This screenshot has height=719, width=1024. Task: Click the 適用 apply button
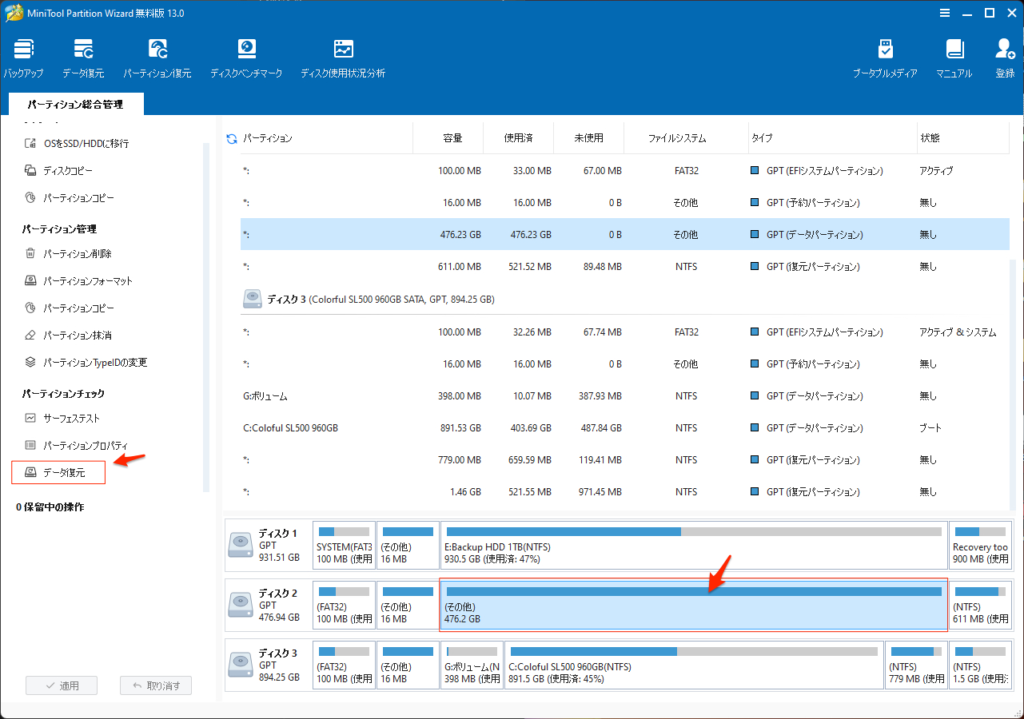point(60,686)
